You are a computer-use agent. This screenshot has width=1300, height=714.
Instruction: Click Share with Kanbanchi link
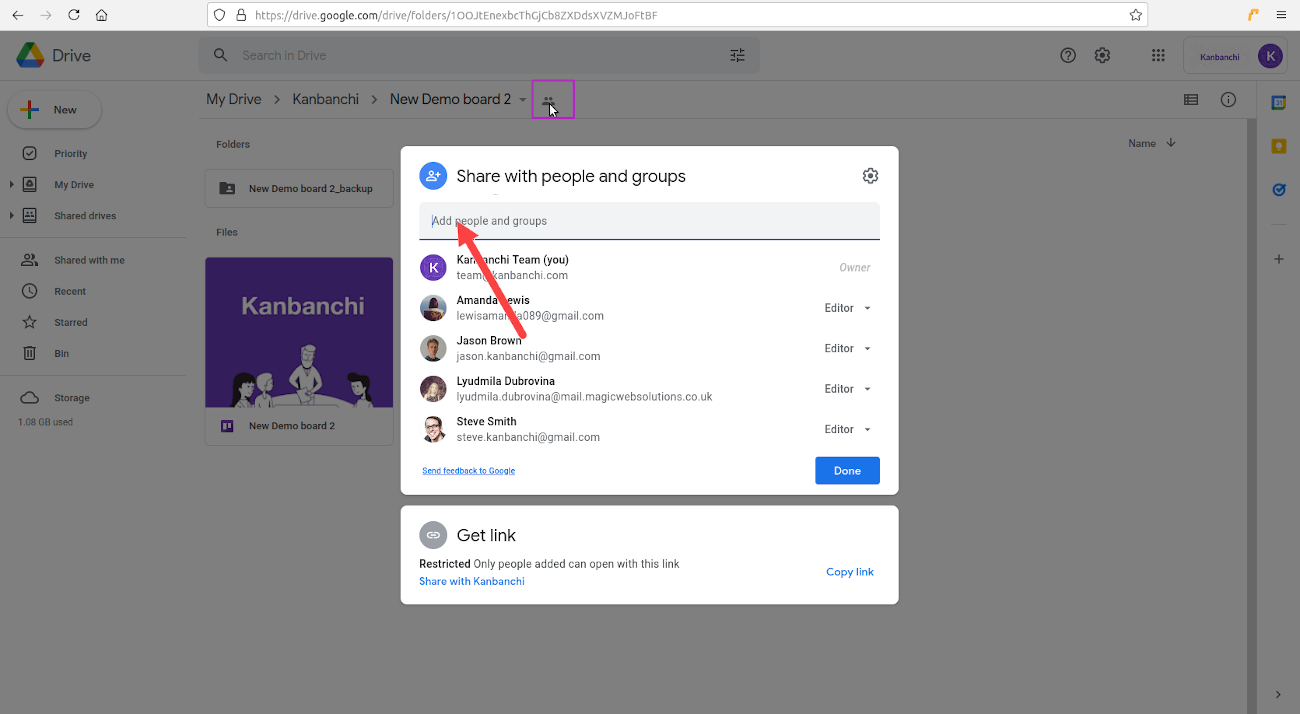pyautogui.click(x=472, y=581)
